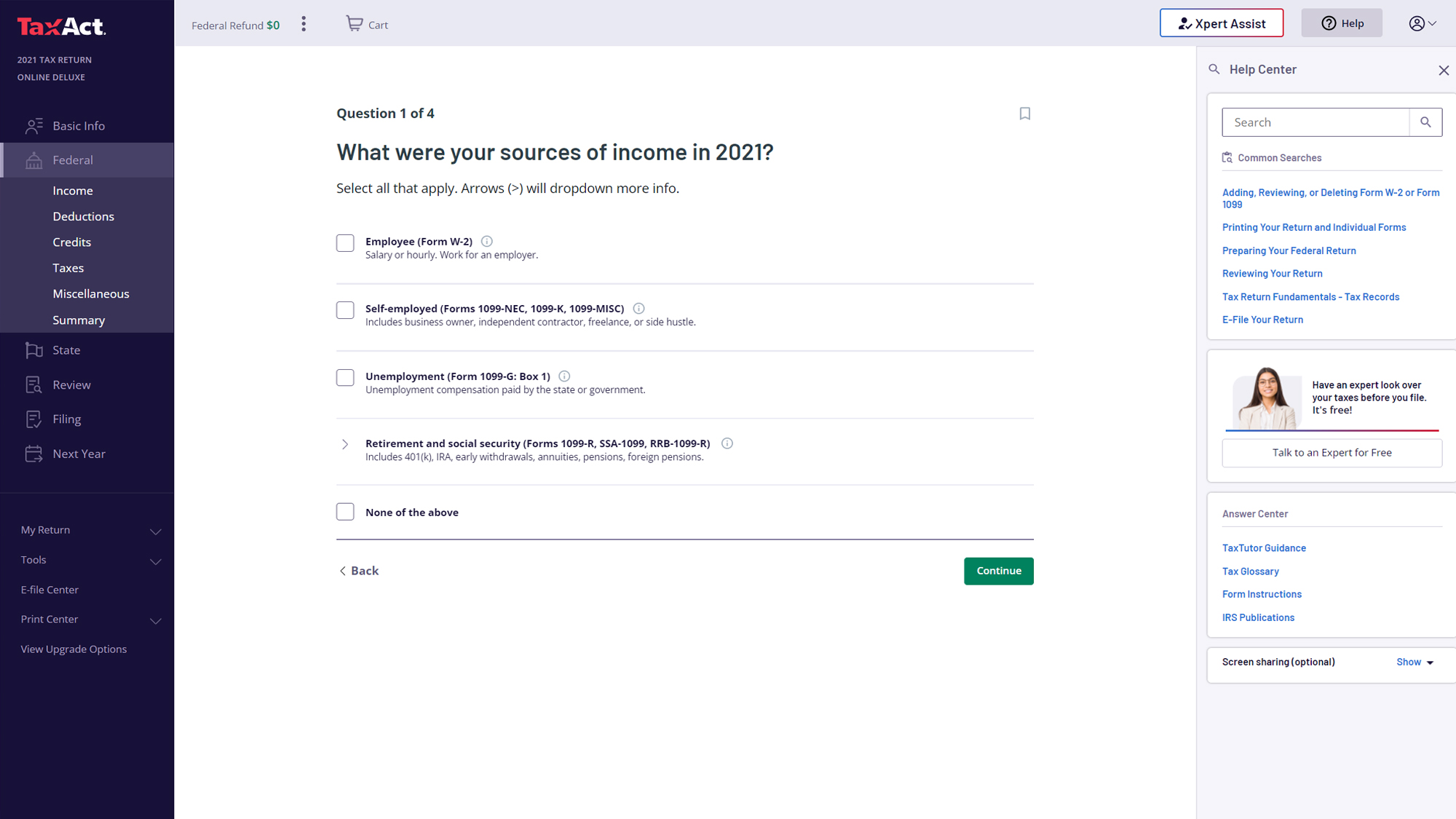Toggle the Unemployment Form 1099-G checkbox

(x=345, y=377)
